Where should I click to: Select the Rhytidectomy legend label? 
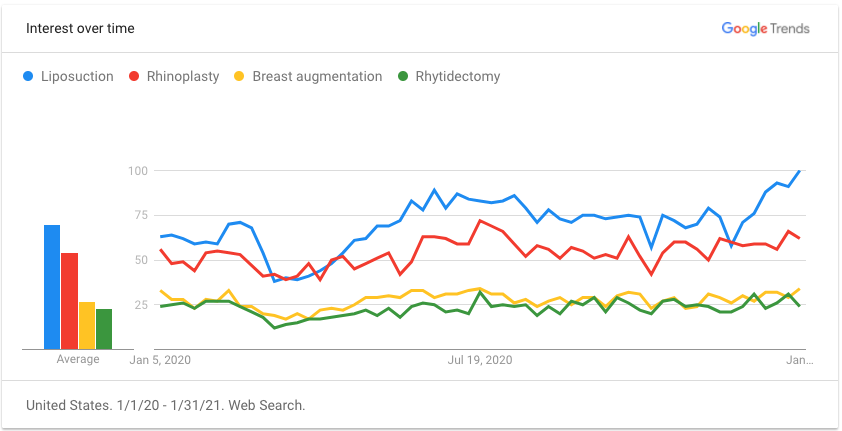[459, 76]
